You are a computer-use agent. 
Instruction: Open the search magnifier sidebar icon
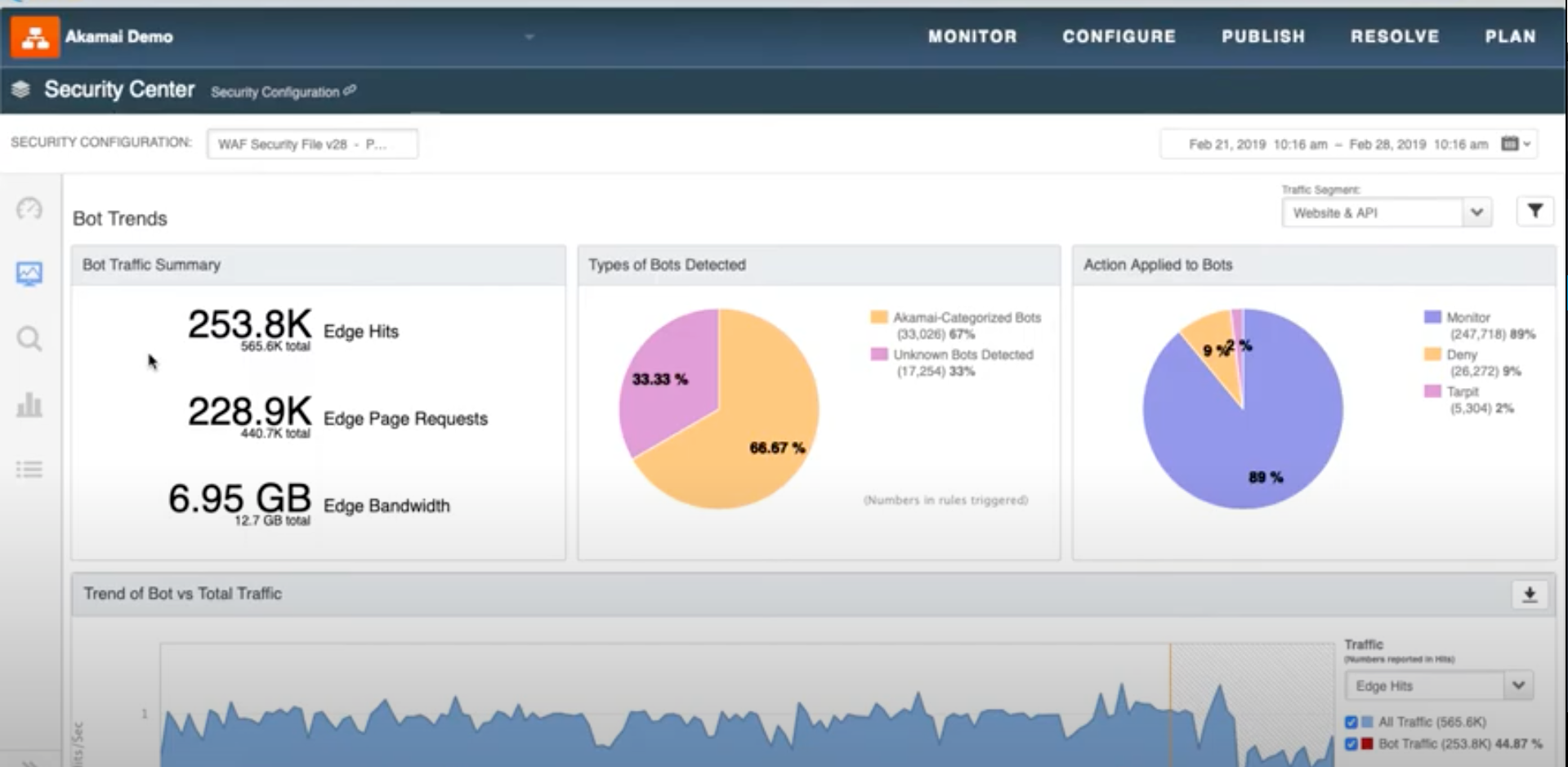pos(29,338)
